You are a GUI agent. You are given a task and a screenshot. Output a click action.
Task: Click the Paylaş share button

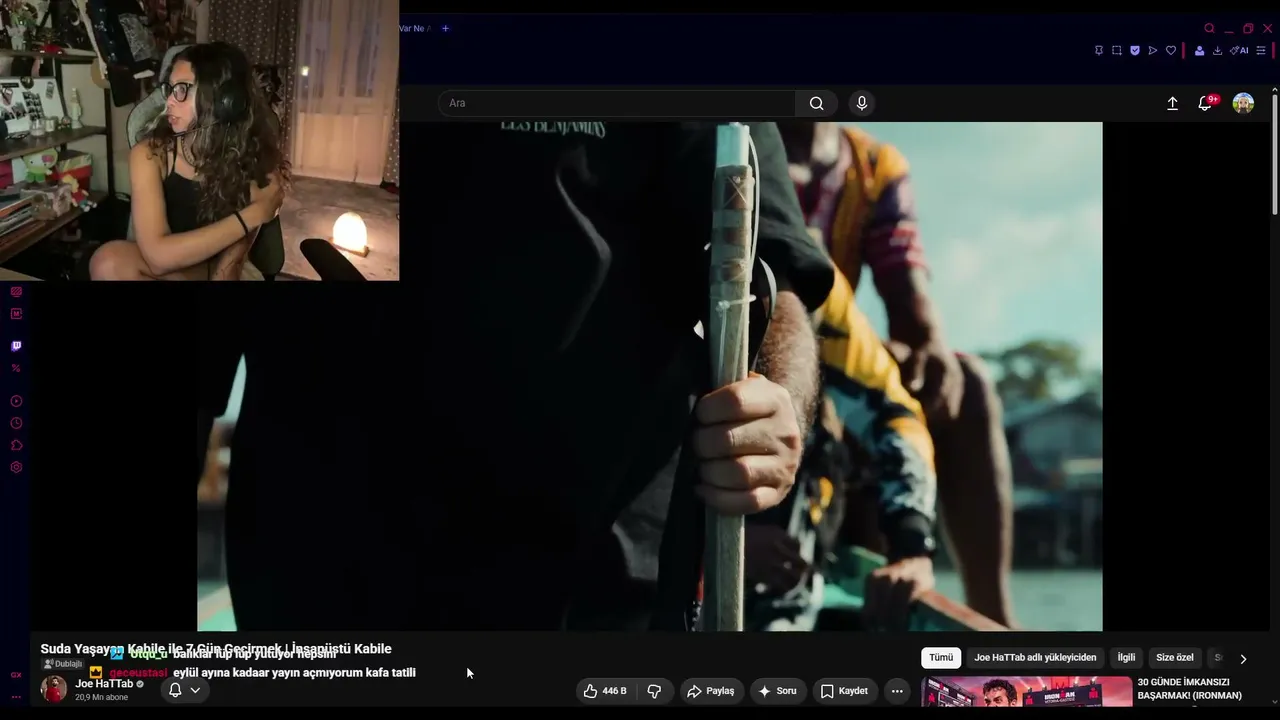tap(711, 691)
